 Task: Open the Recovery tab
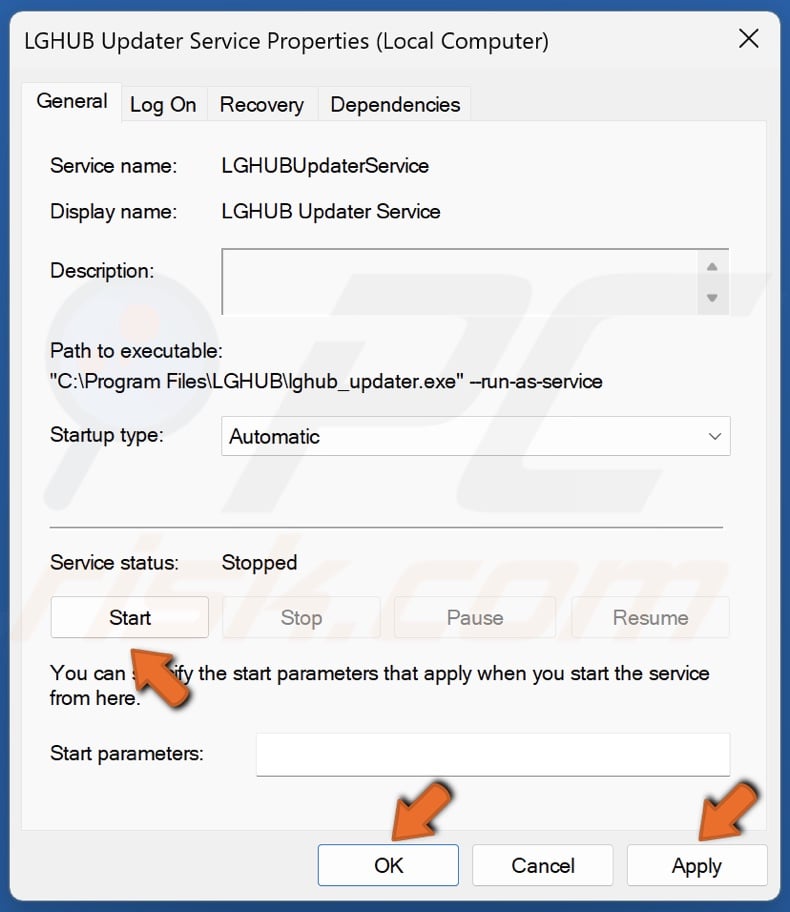point(262,104)
